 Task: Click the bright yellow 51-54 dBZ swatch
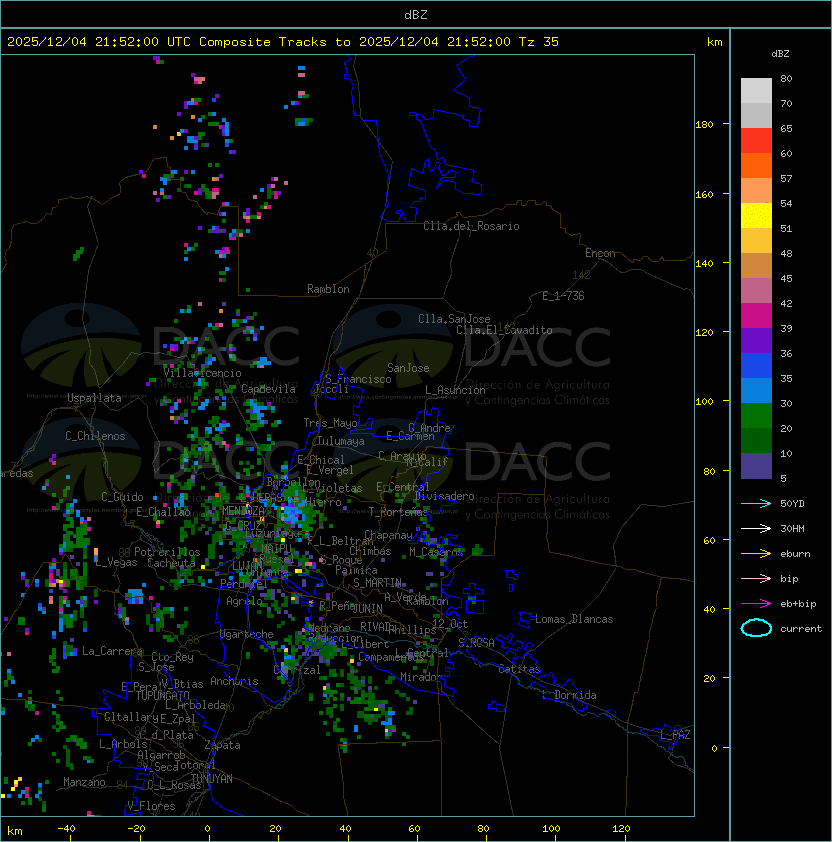click(x=756, y=215)
